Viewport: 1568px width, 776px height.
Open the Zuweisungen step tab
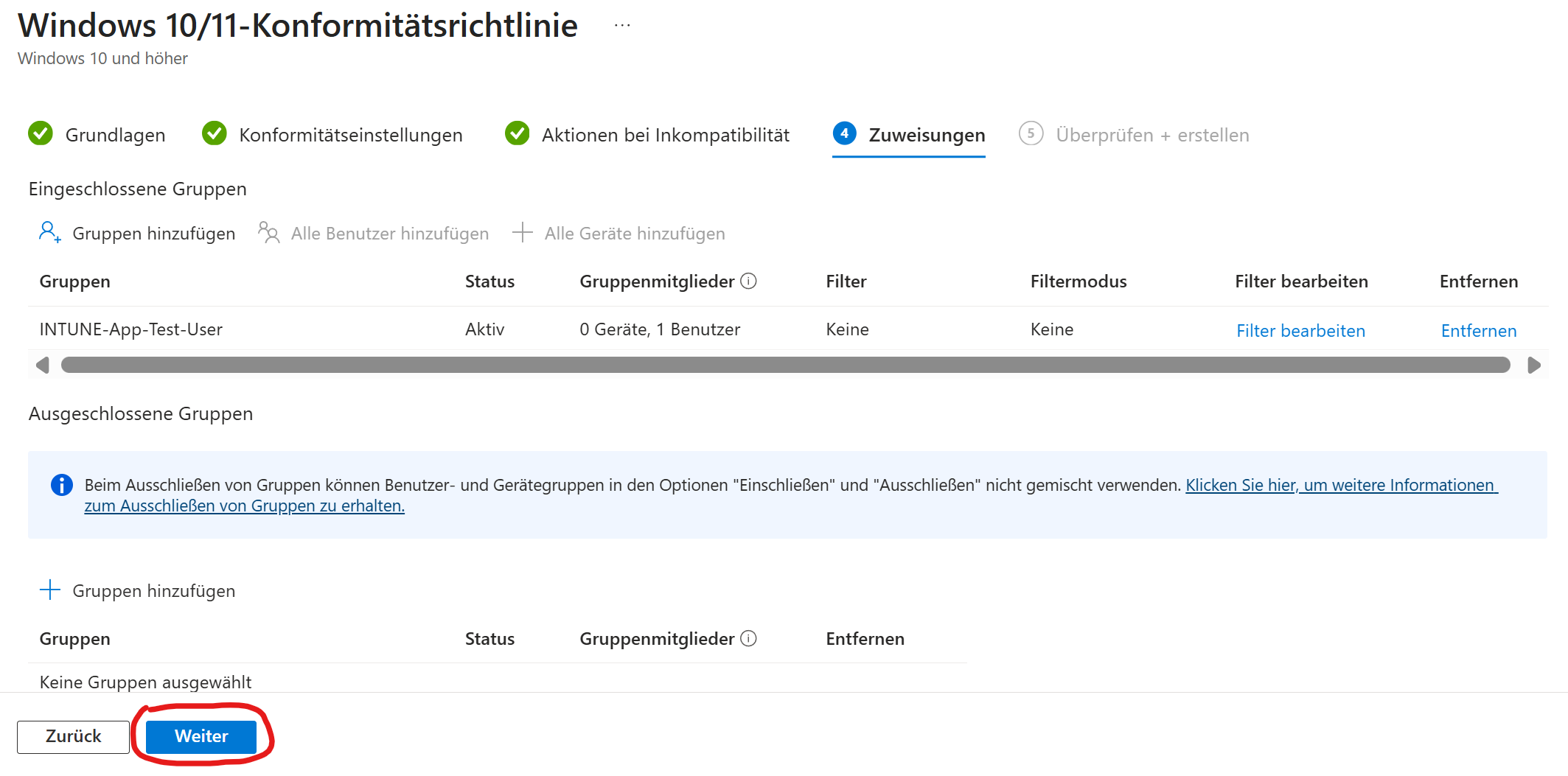[926, 135]
